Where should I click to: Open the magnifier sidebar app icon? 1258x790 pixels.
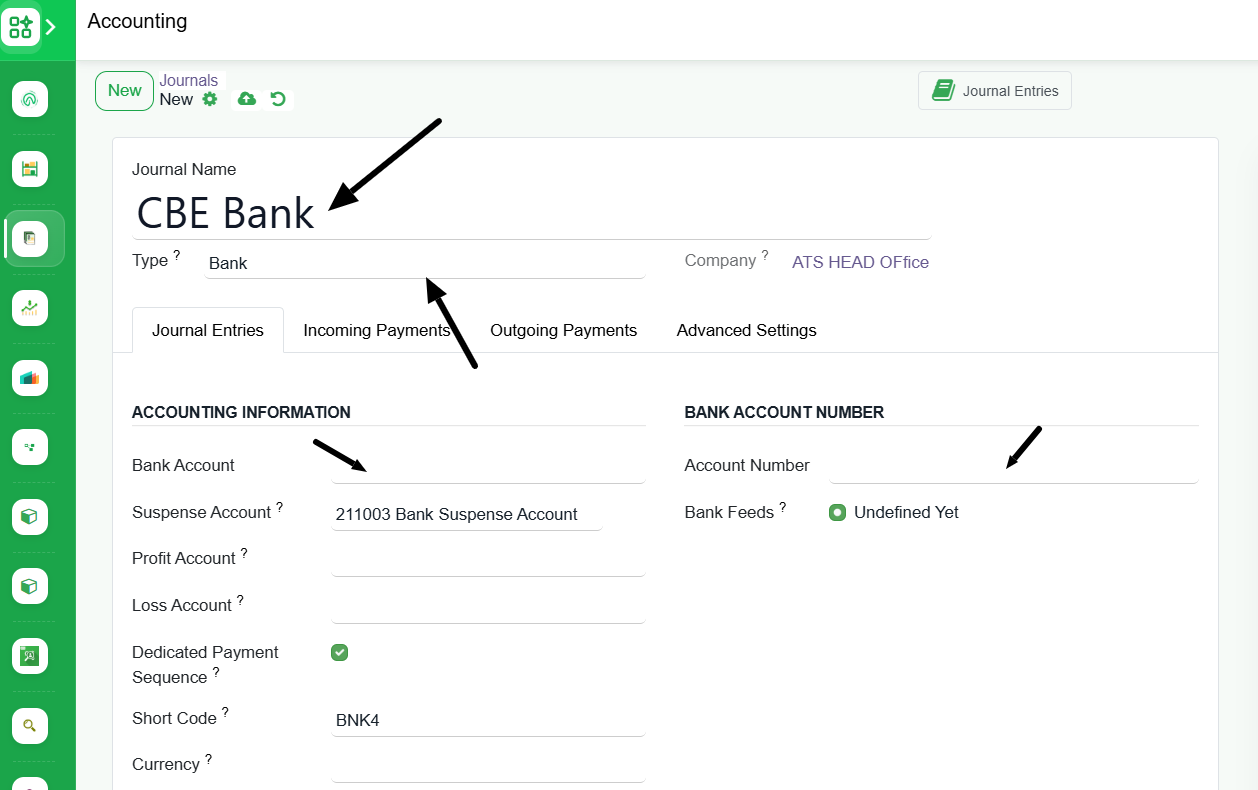[x=30, y=726]
